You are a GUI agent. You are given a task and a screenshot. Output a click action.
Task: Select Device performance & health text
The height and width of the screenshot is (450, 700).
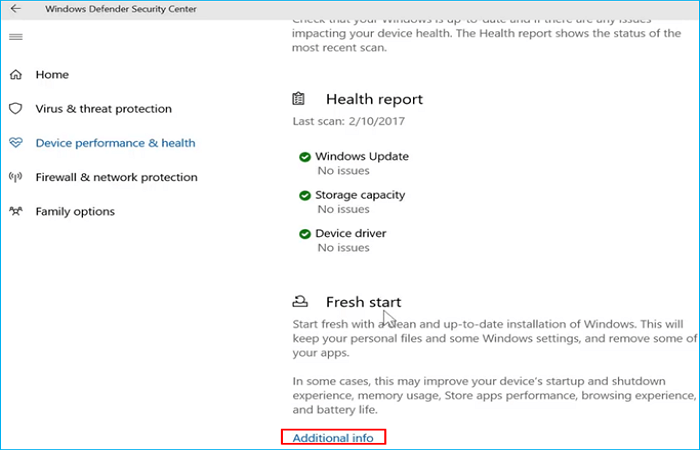click(115, 143)
